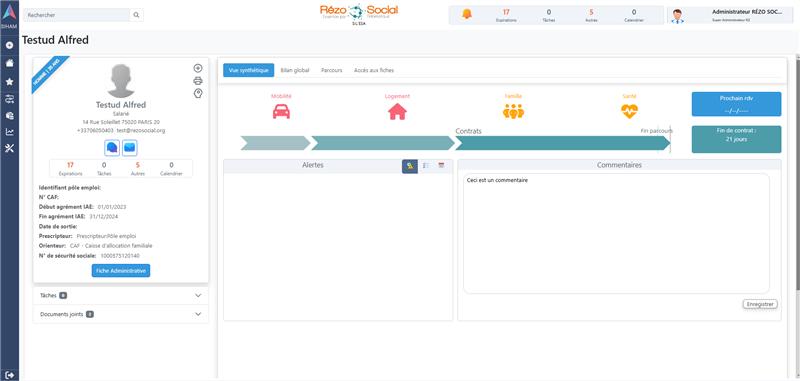Click the first light contract arrow segment
800x381 pixels.
point(275,143)
